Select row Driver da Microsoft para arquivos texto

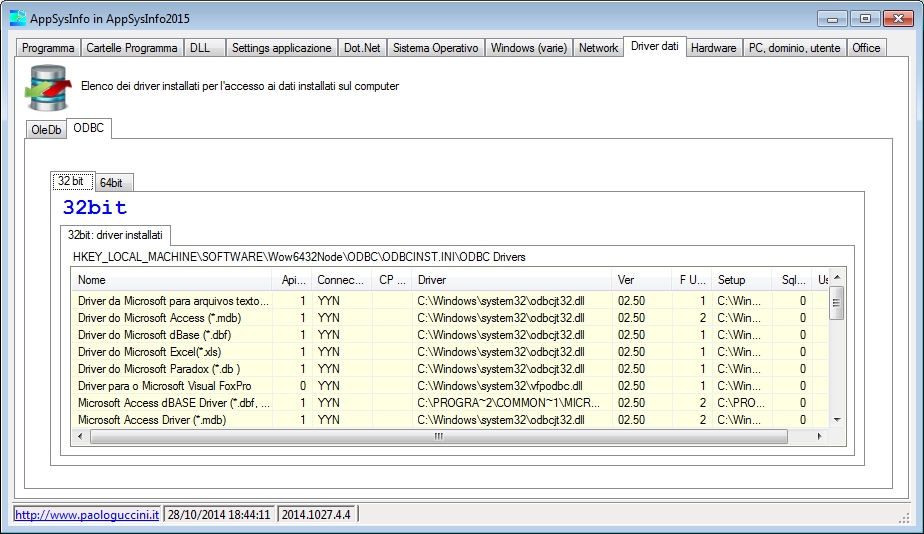coord(450,301)
